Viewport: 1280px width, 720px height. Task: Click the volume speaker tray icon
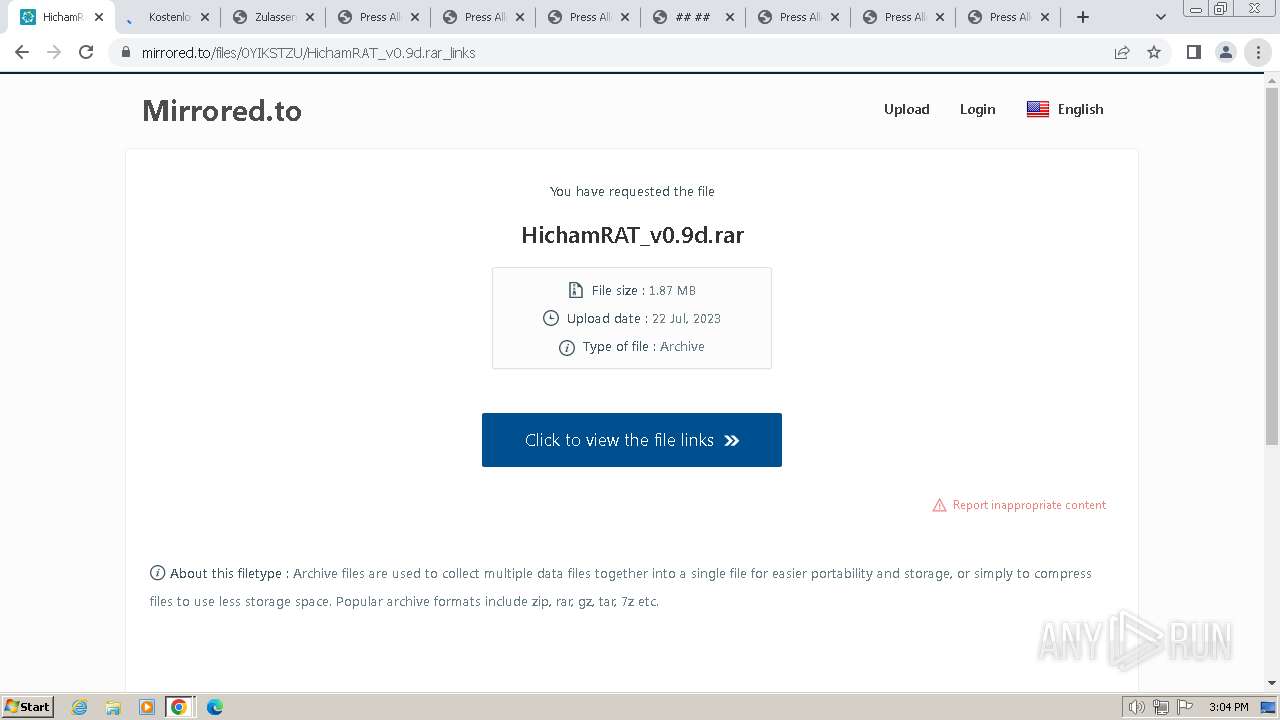pos(1136,707)
